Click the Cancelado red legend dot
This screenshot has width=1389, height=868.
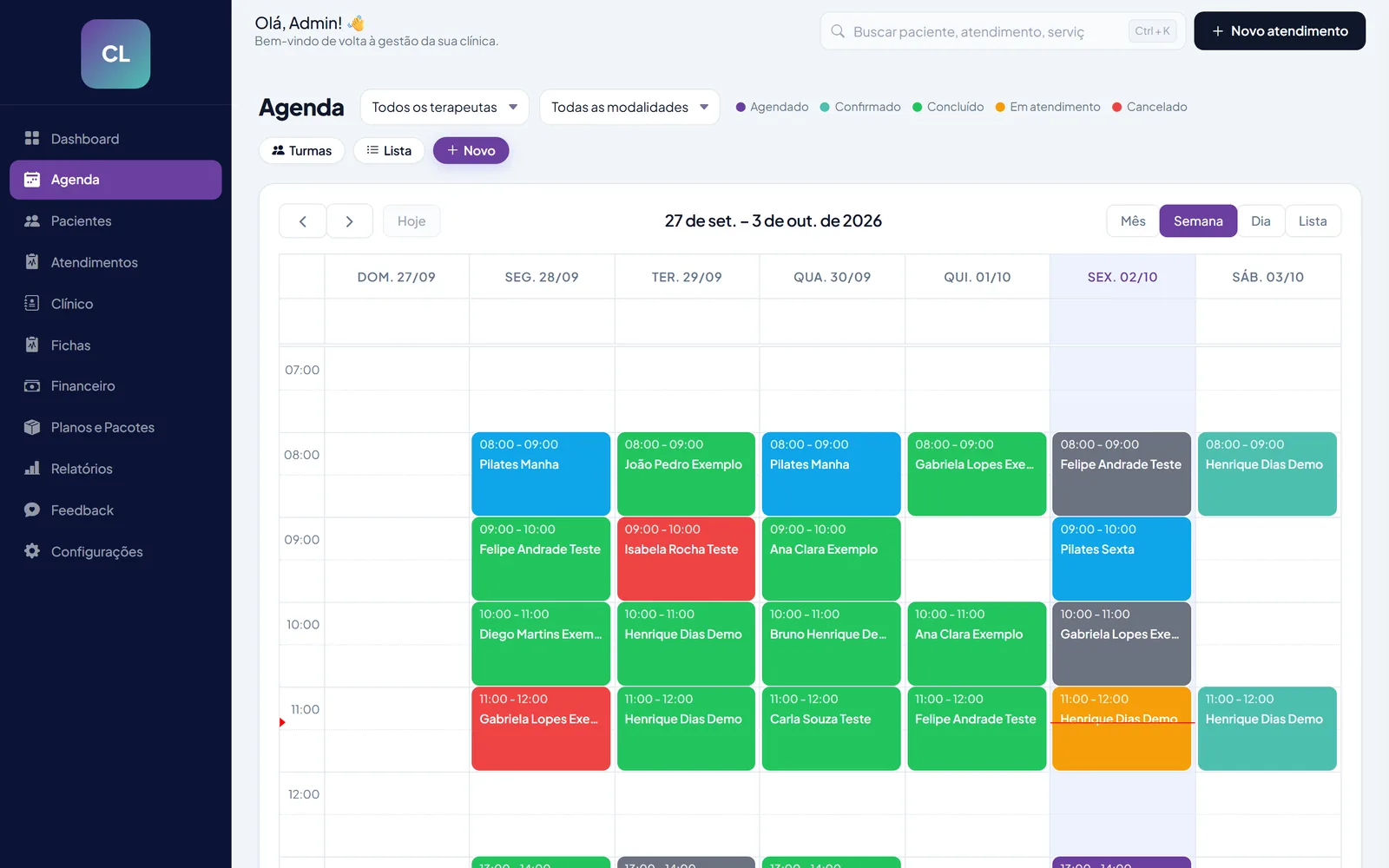[1117, 108]
